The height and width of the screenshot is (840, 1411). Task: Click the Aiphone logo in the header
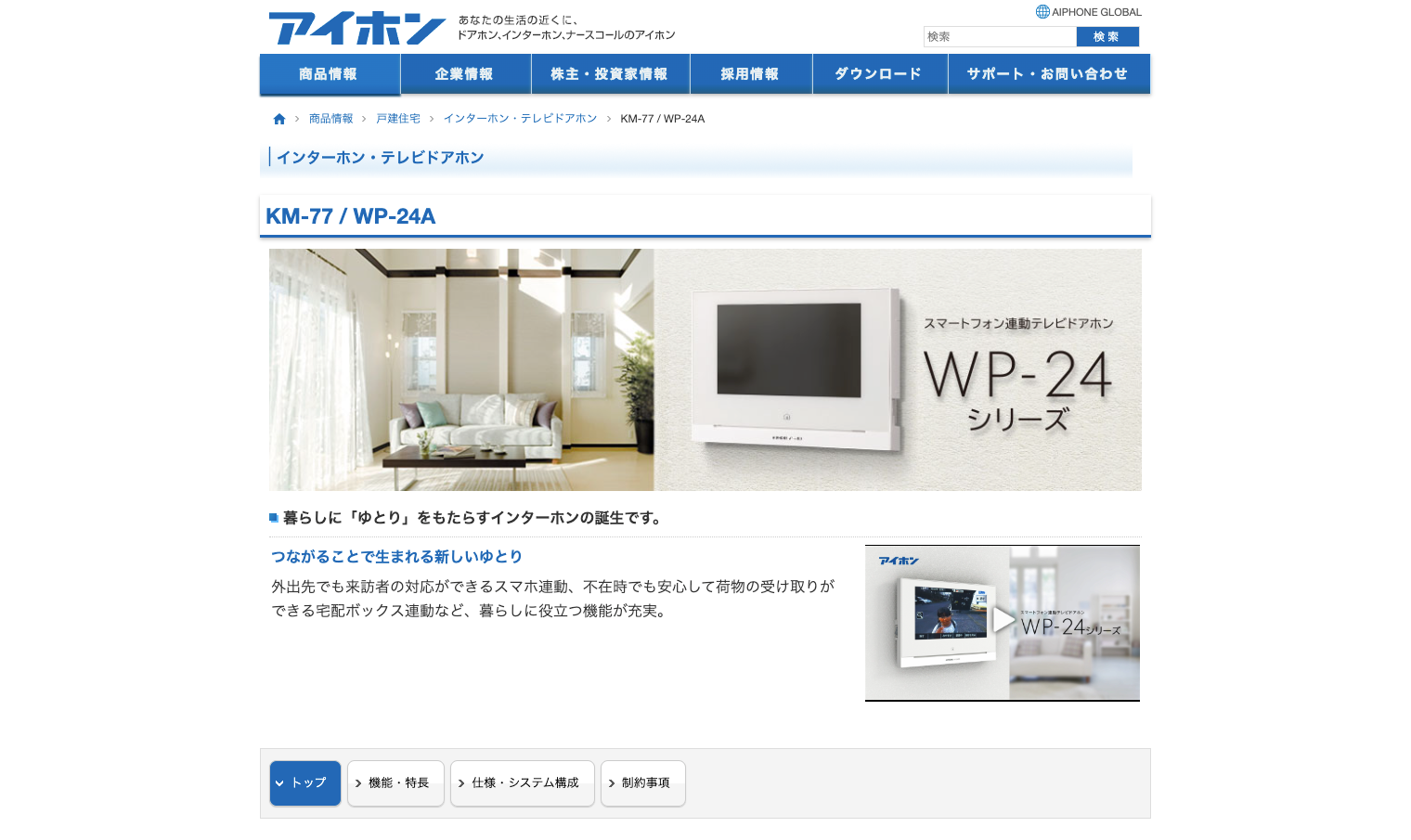point(357,28)
